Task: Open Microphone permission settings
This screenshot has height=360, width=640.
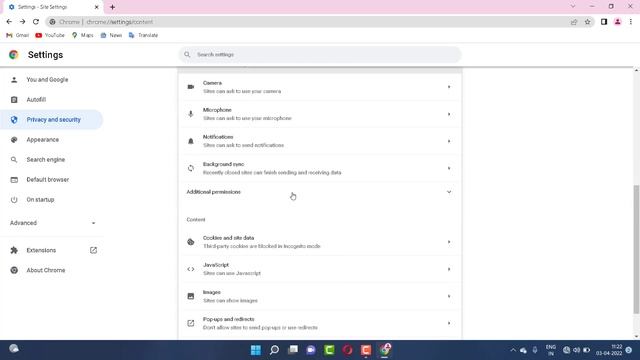Action: pos(320,114)
